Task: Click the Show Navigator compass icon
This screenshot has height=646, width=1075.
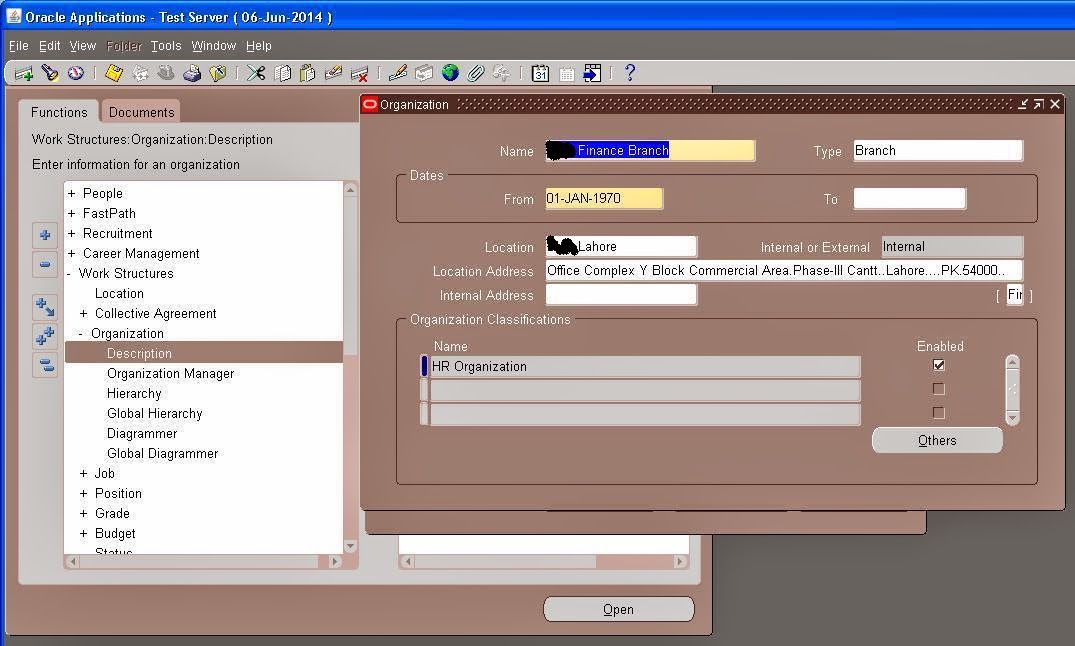Action: click(75, 73)
